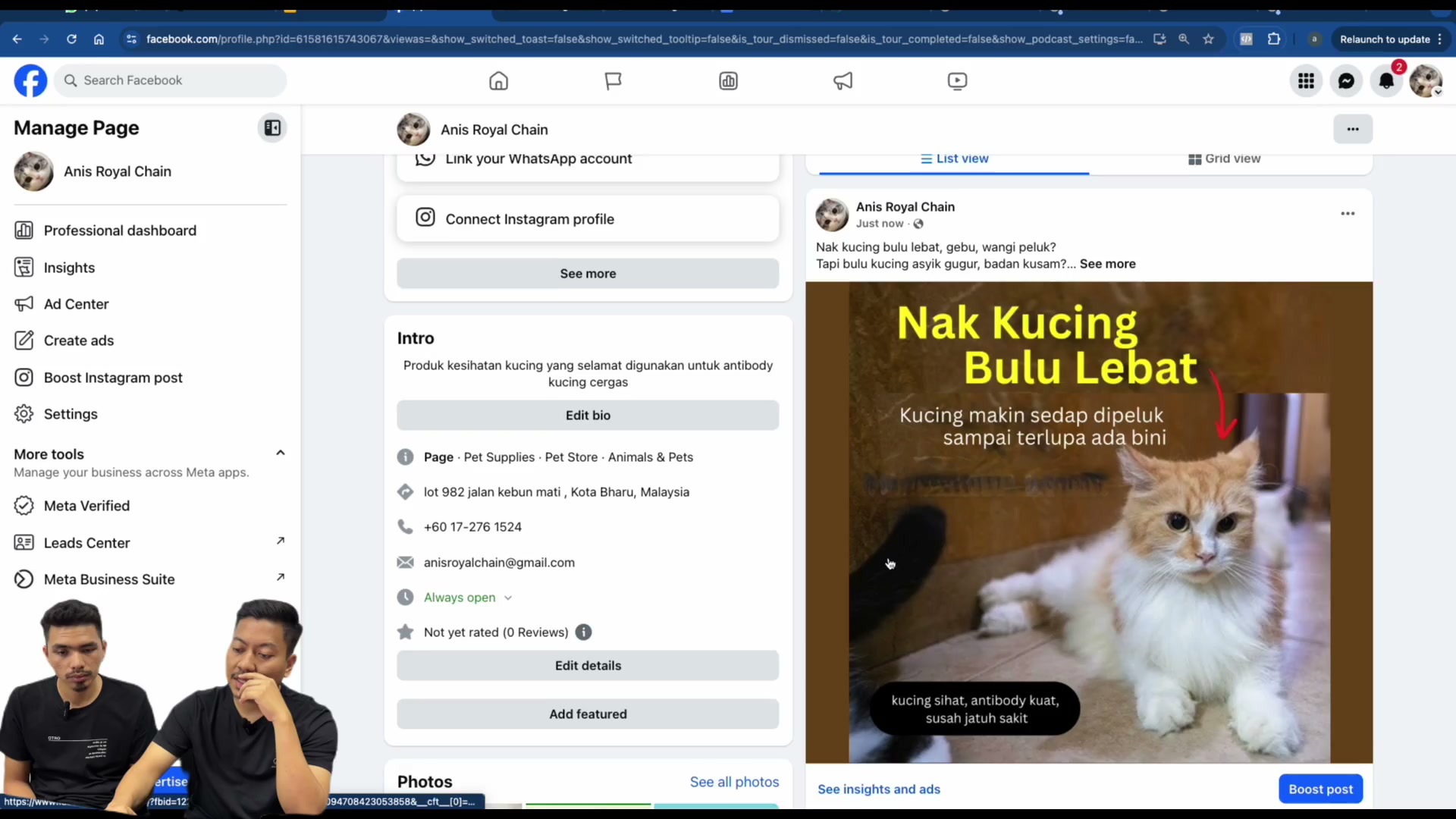Switch to List view tab
The width and height of the screenshot is (1456, 819).
point(954,158)
